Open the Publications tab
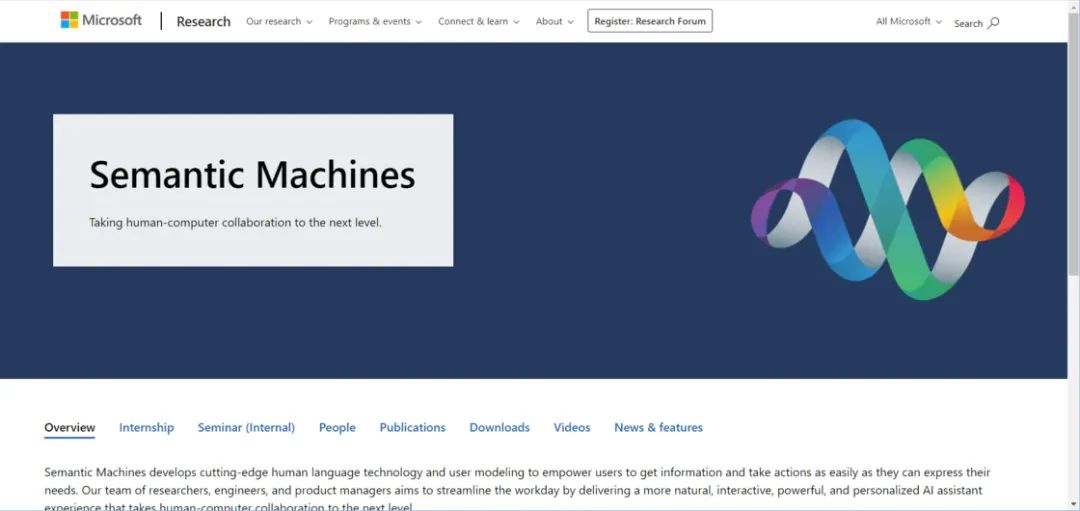This screenshot has height=511, width=1080. click(x=413, y=428)
